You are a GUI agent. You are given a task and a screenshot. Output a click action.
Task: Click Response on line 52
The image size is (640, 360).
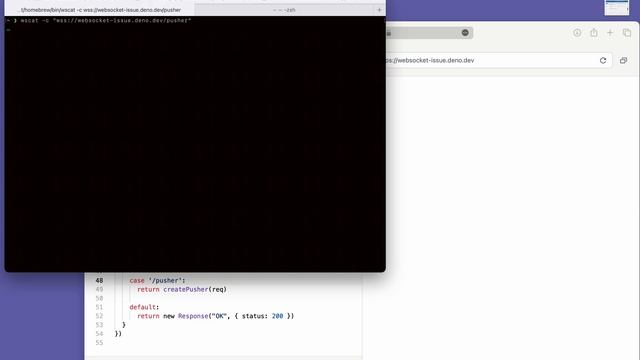point(193,316)
